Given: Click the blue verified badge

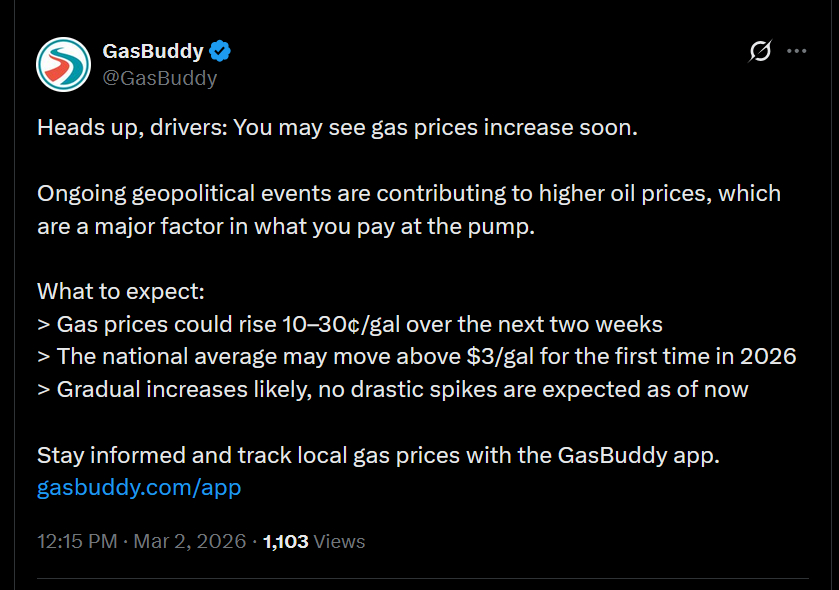Looking at the screenshot, I should click(221, 51).
